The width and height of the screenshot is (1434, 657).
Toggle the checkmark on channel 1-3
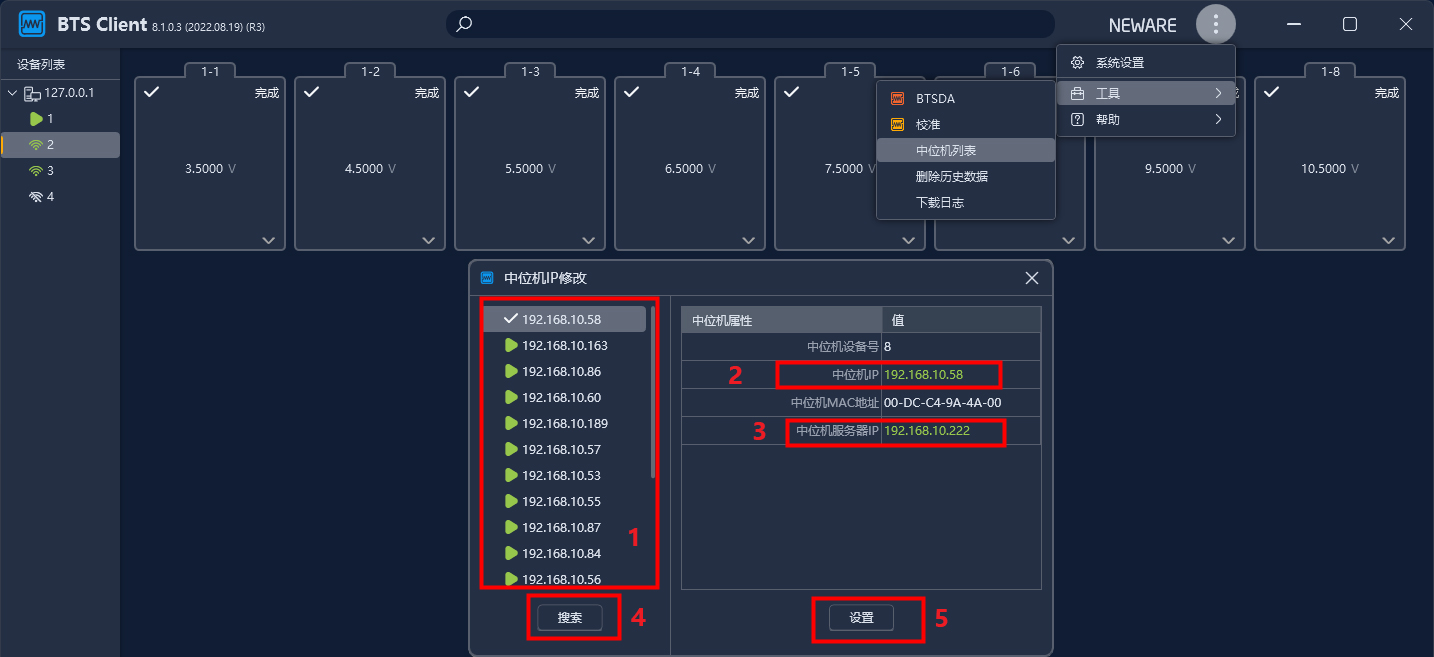click(x=471, y=92)
